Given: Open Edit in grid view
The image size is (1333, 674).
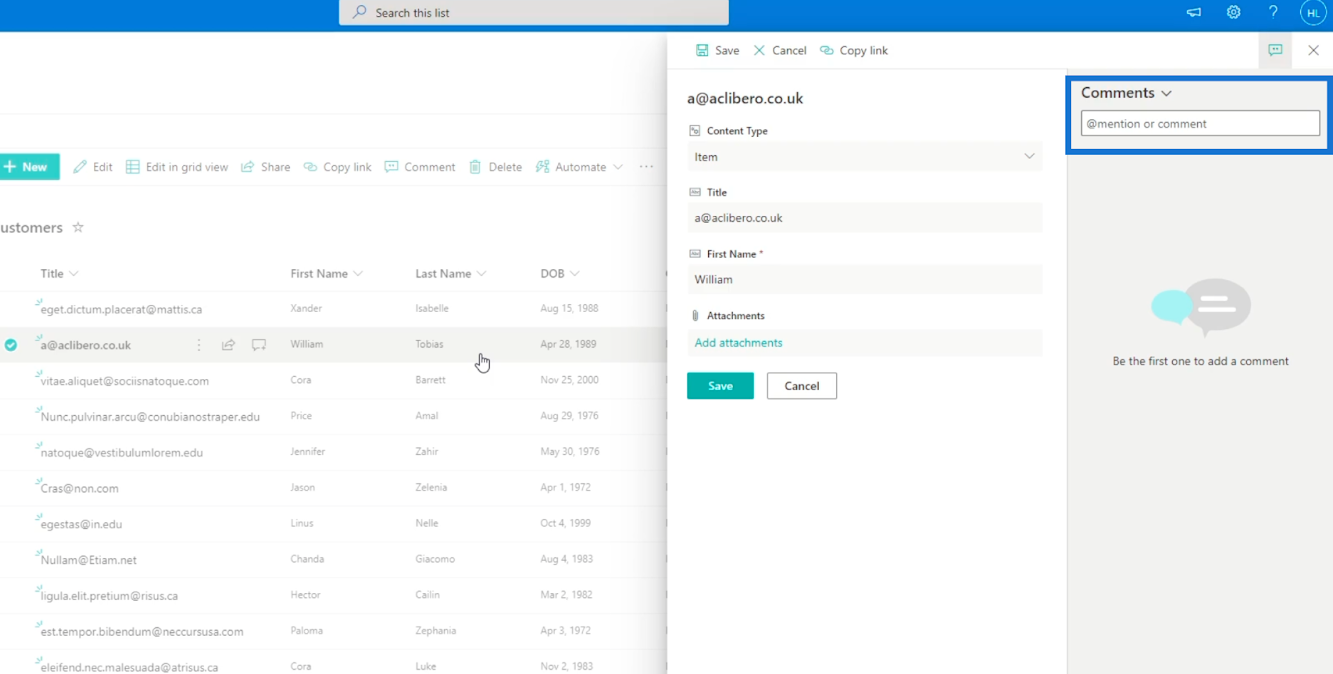Looking at the screenshot, I should 177,167.
